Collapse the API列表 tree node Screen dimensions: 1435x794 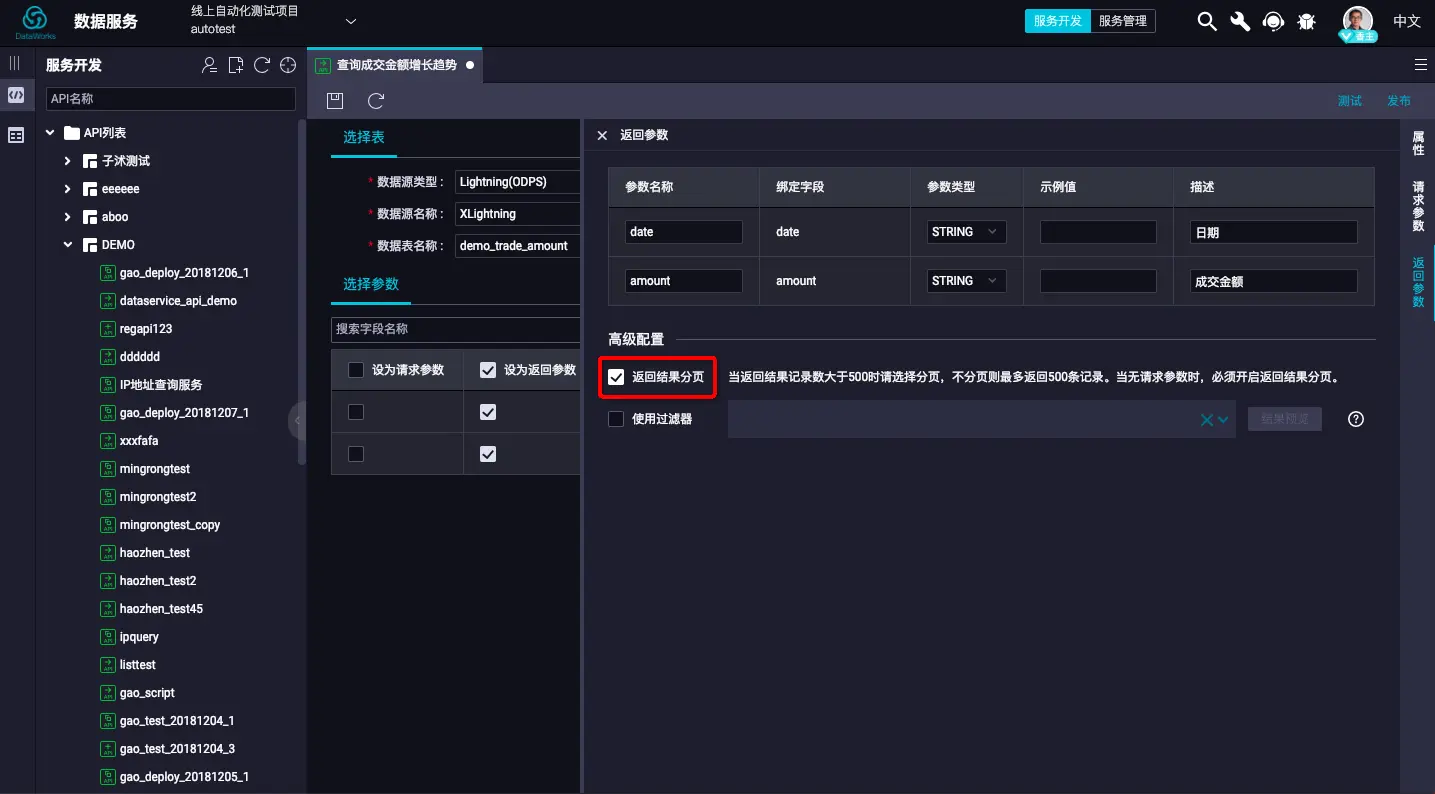click(51, 133)
